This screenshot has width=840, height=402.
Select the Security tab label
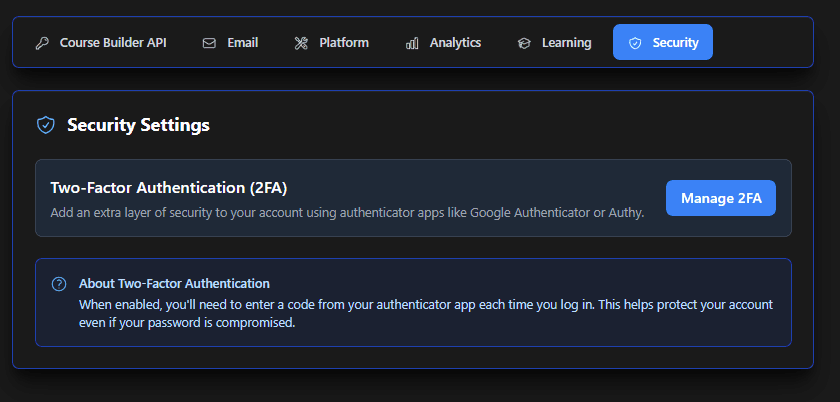click(675, 43)
